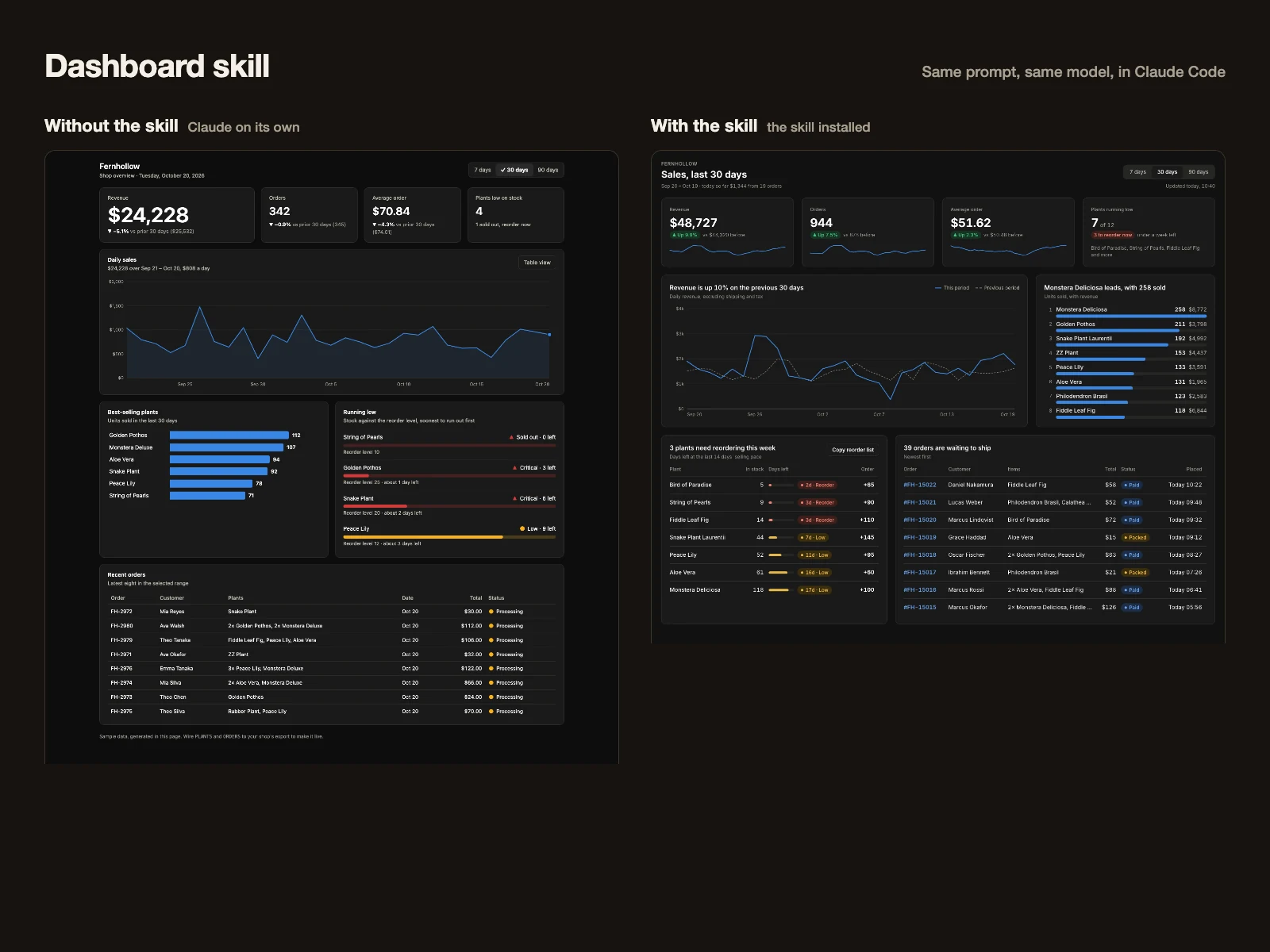Click warning triangle beside Critical · 3 left
The height and width of the screenshot is (952, 1270).
(514, 468)
